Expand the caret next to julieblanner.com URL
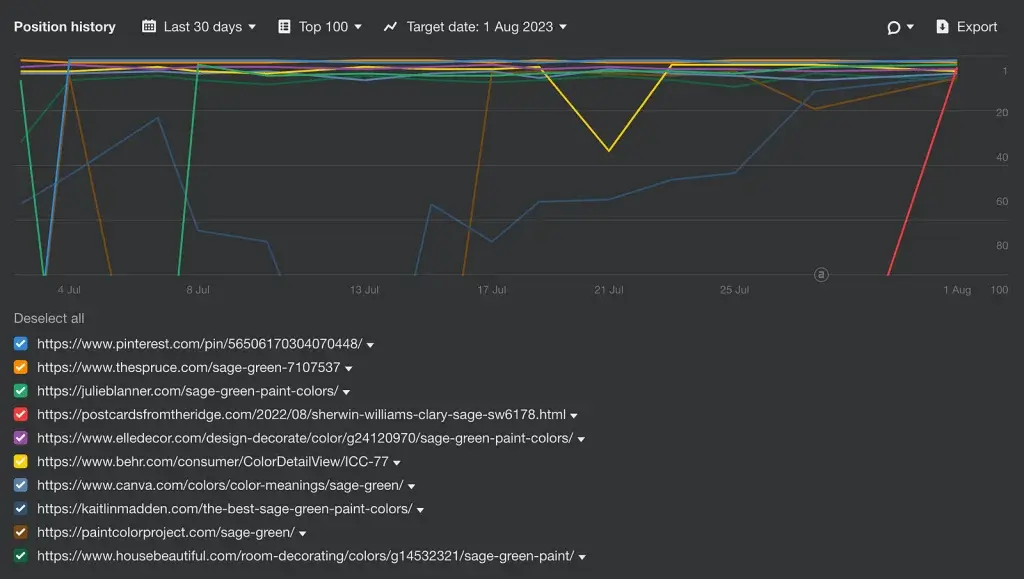1024x579 pixels. pyautogui.click(x=346, y=392)
